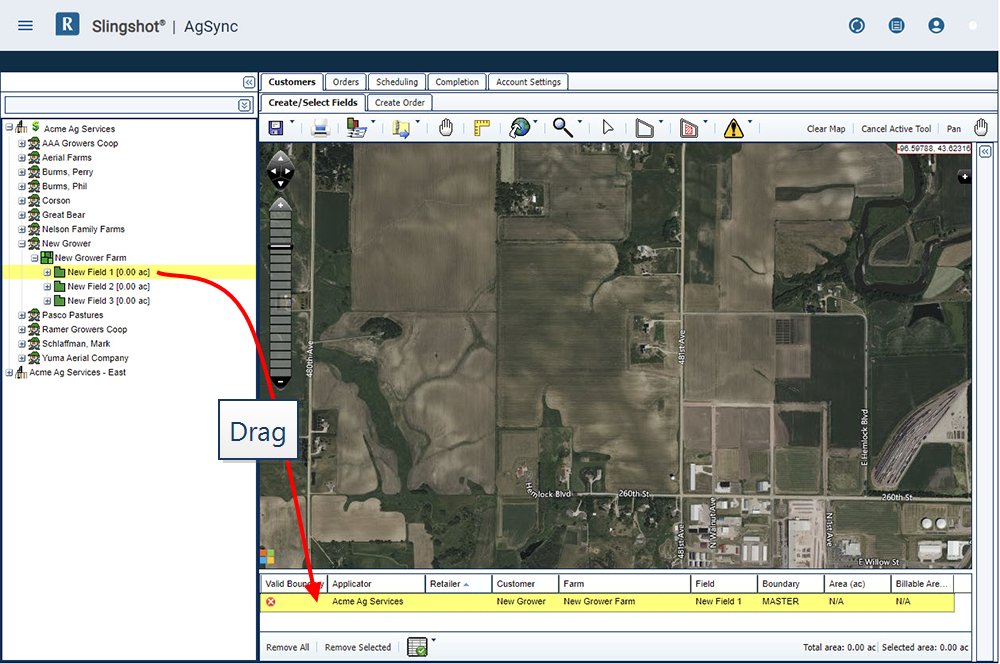Open the warning icon dropdown arrow

click(x=750, y=121)
